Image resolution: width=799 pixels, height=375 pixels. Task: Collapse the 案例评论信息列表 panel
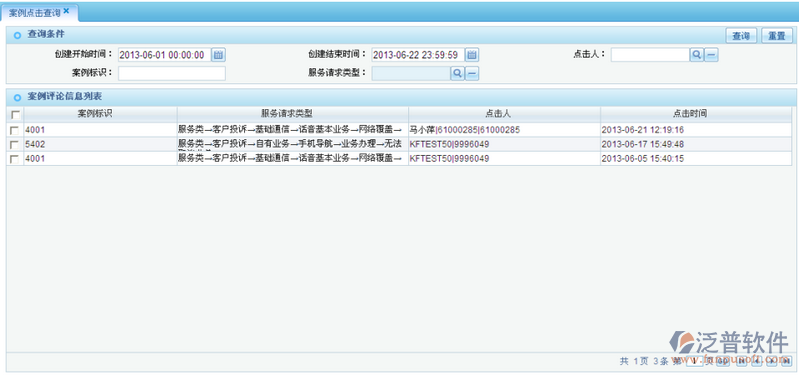point(18,97)
